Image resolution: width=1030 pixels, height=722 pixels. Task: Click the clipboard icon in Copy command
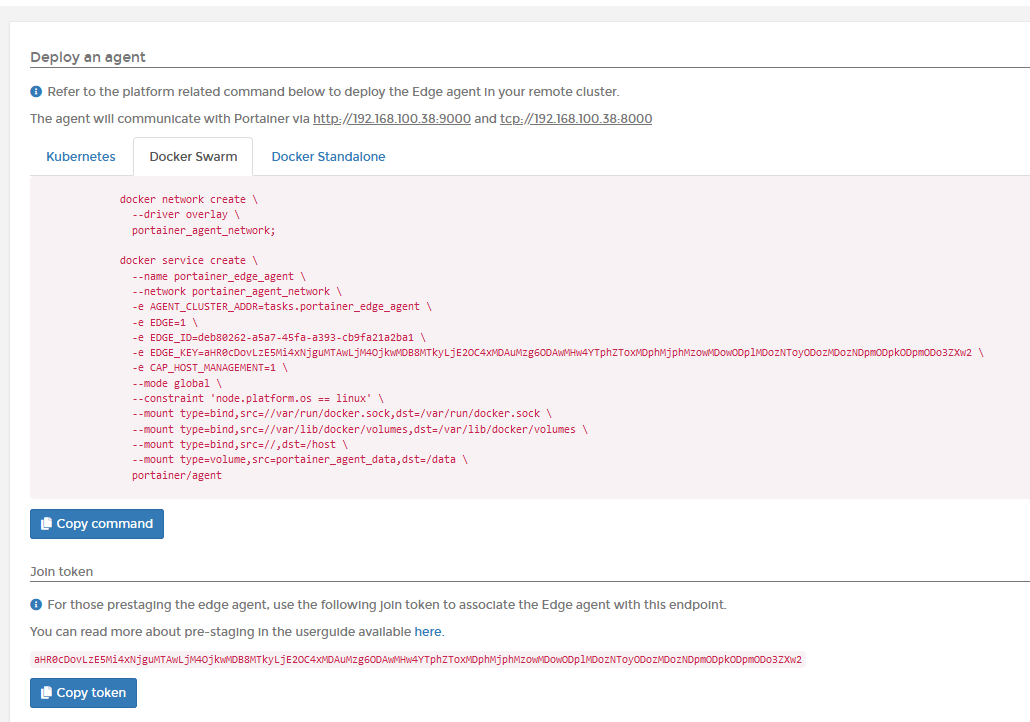pyautogui.click(x=46, y=524)
